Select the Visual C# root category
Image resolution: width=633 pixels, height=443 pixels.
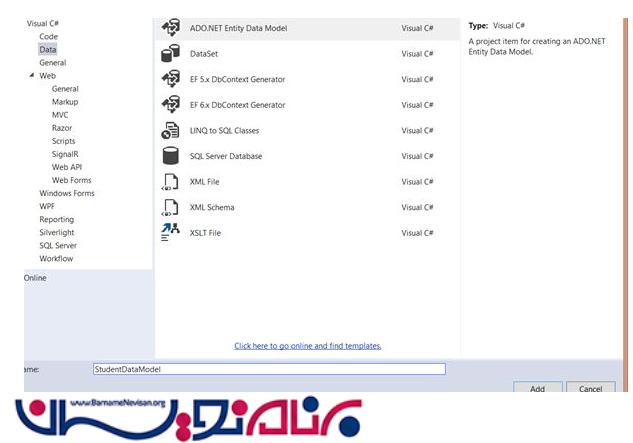(x=43, y=23)
